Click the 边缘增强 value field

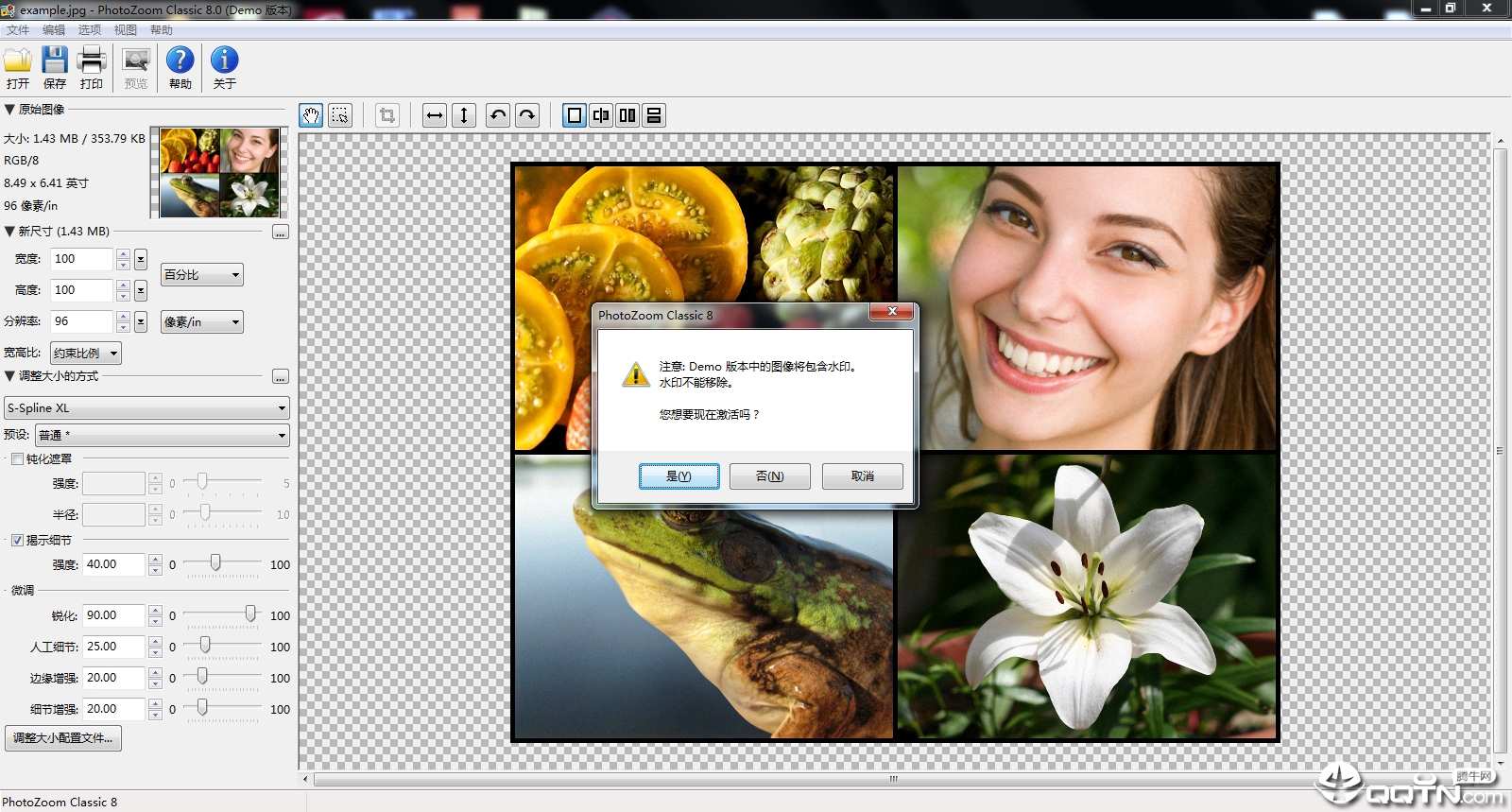(x=114, y=678)
